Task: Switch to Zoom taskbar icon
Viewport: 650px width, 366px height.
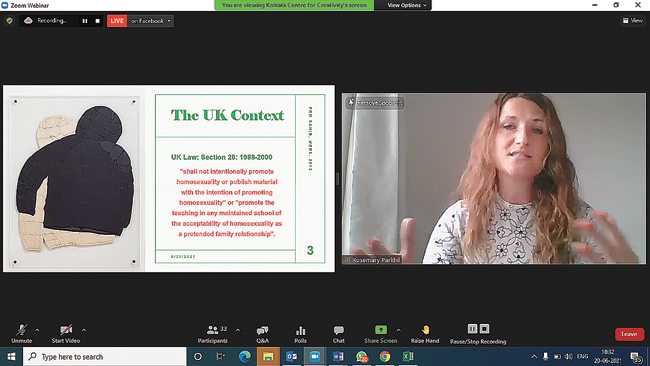Action: pos(315,356)
